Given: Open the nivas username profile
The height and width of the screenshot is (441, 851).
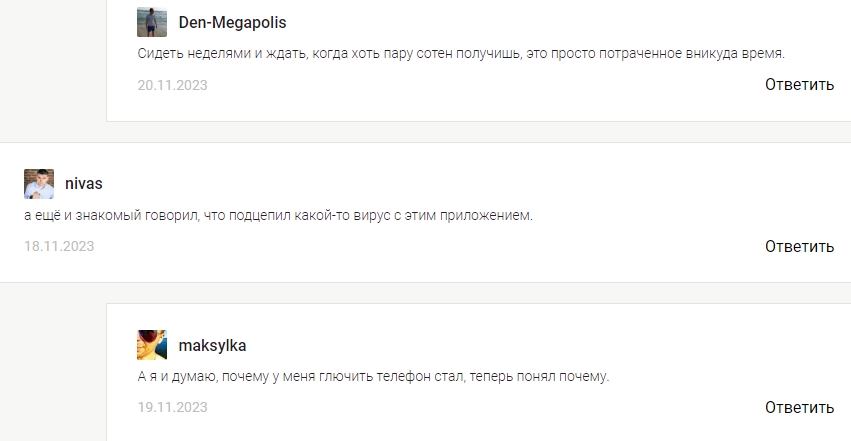Looking at the screenshot, I should coord(84,184).
